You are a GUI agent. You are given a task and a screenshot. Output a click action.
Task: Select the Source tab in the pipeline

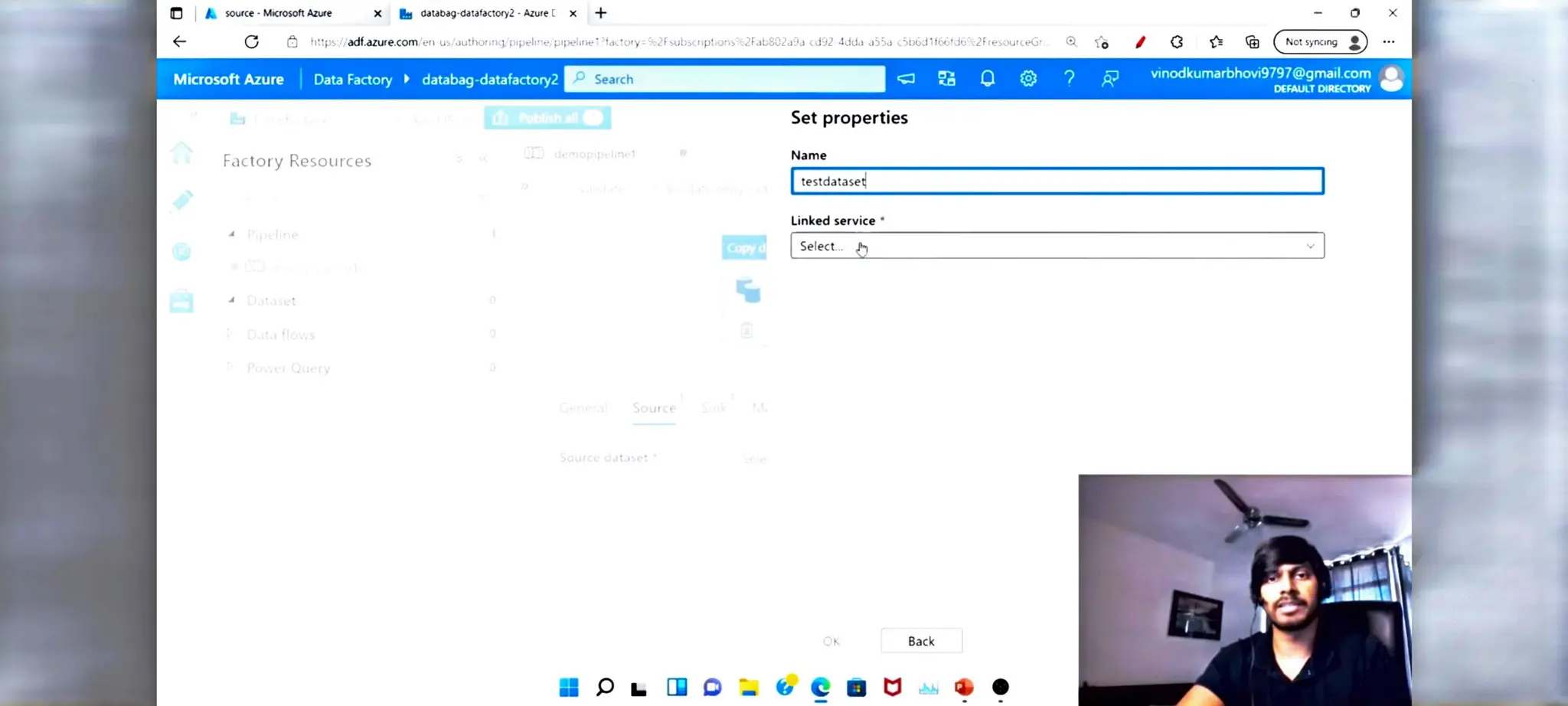click(654, 408)
